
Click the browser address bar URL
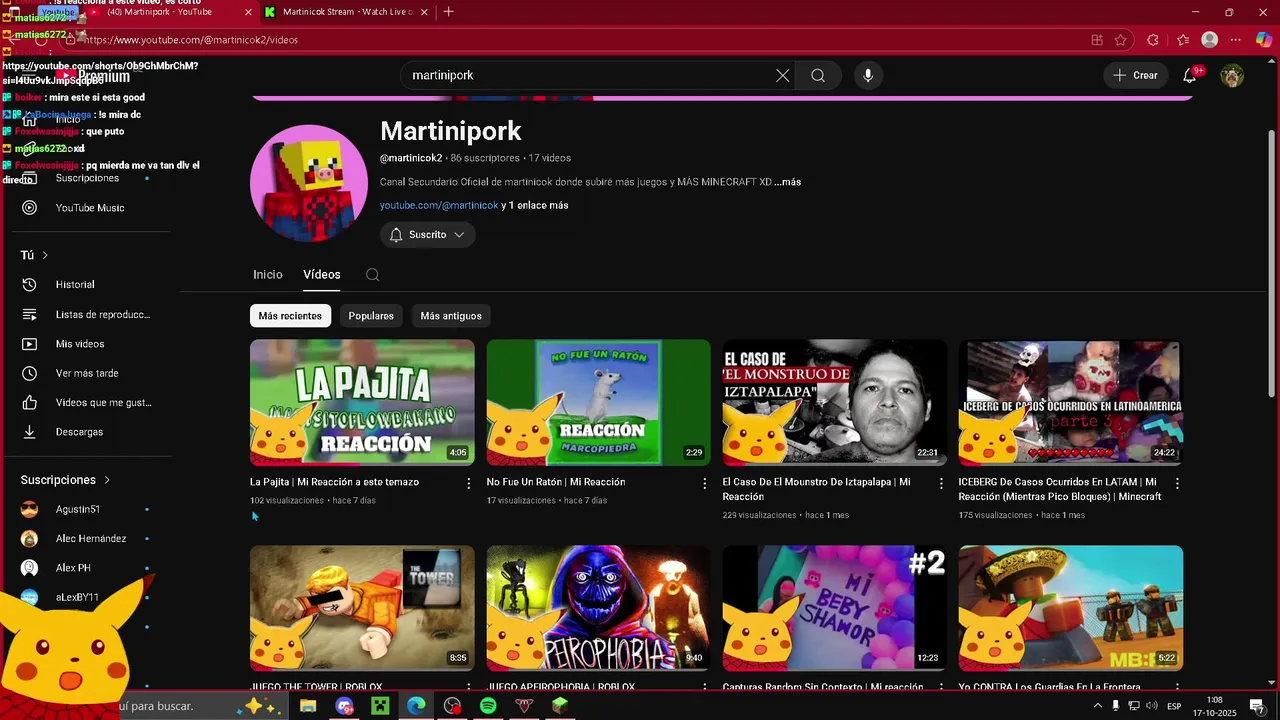coord(190,40)
